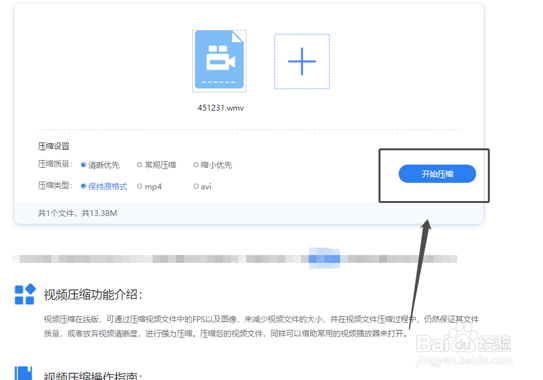This screenshot has height=380, width=543.
Task: Choose mp4 output format
Action: pos(149,186)
